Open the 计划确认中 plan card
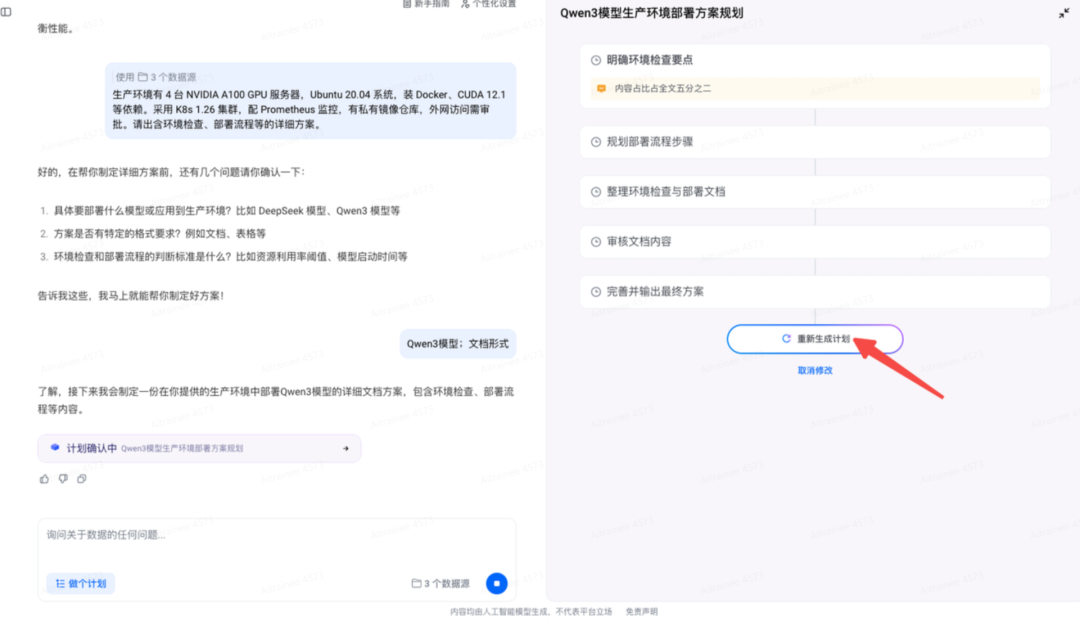The width and height of the screenshot is (1080, 621). tap(199, 448)
